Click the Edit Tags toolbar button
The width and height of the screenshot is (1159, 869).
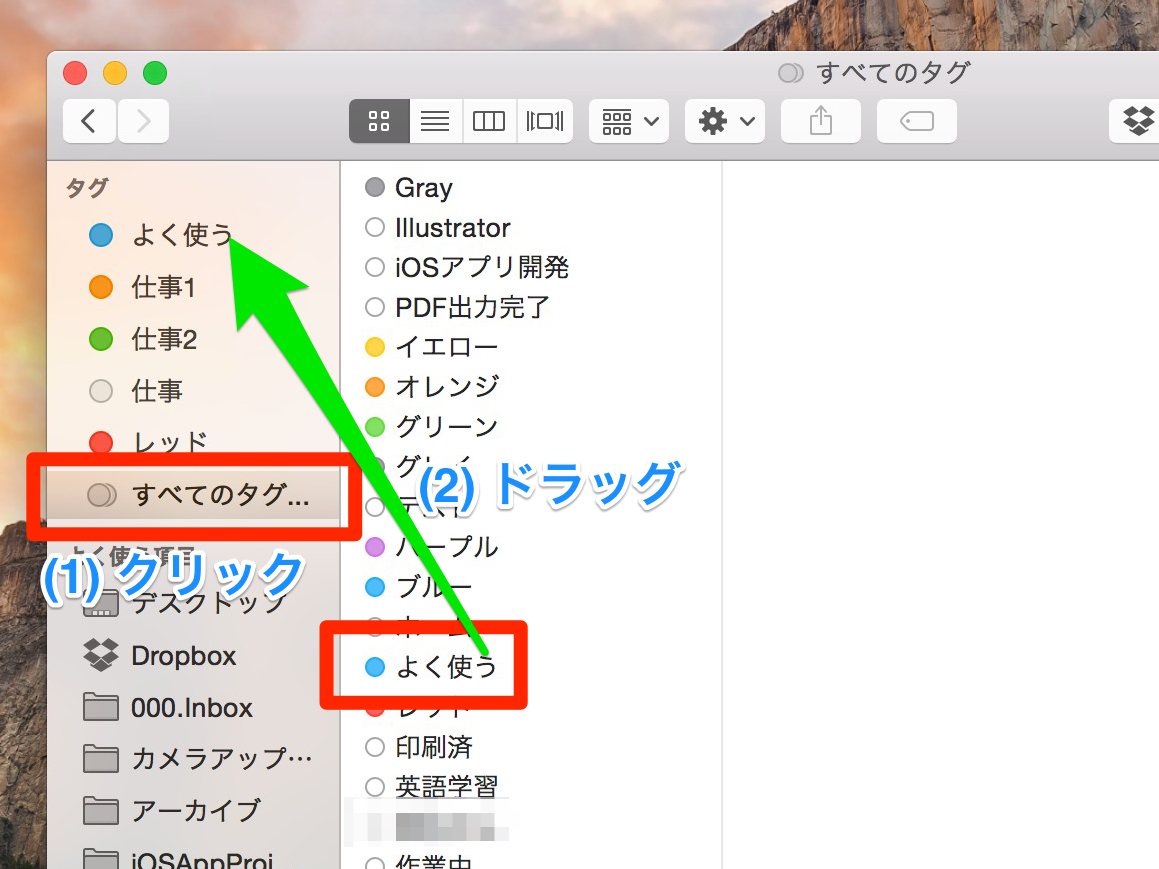click(917, 120)
